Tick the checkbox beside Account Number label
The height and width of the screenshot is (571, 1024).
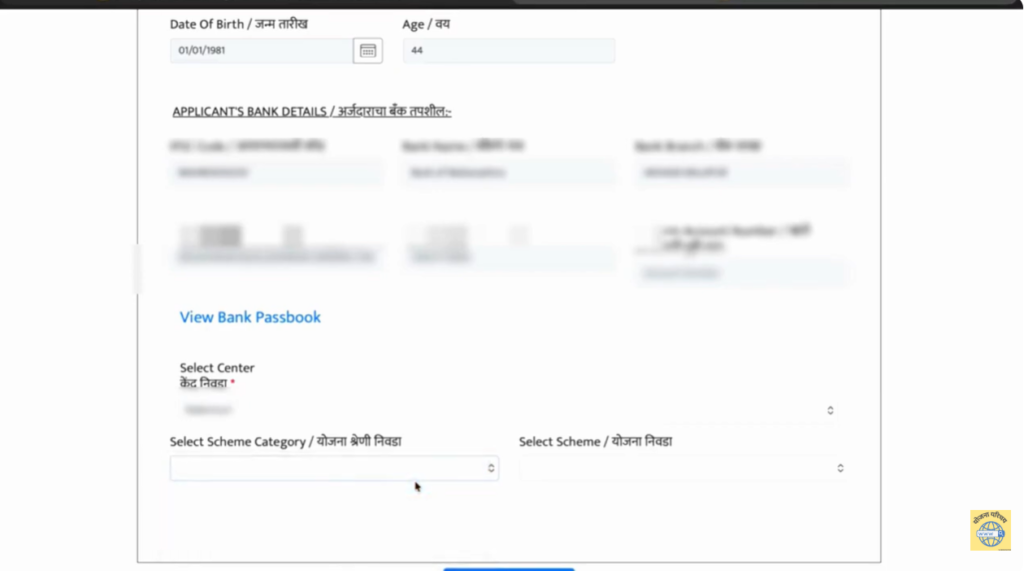[x=652, y=231]
